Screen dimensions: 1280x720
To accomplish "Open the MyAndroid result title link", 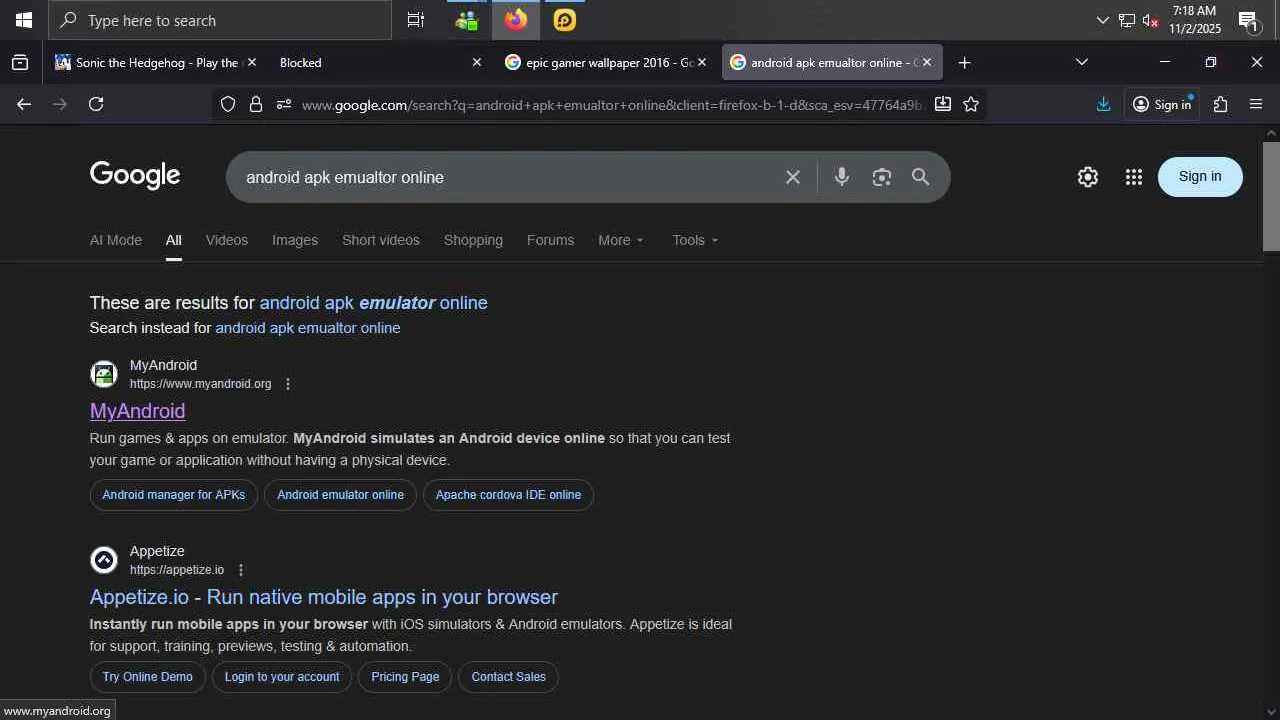I will (x=138, y=411).
